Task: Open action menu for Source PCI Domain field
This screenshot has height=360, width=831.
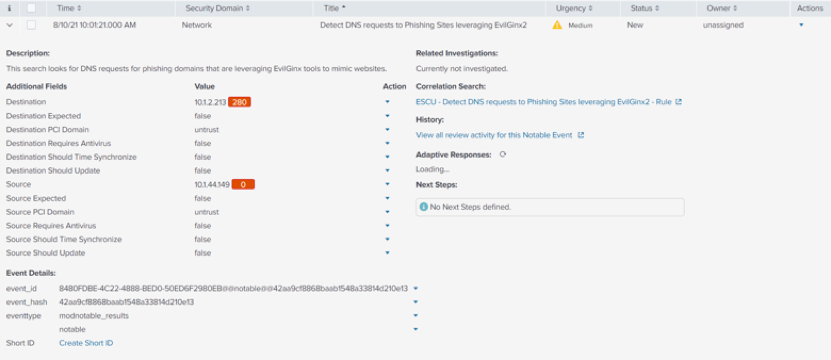Action: click(x=387, y=212)
